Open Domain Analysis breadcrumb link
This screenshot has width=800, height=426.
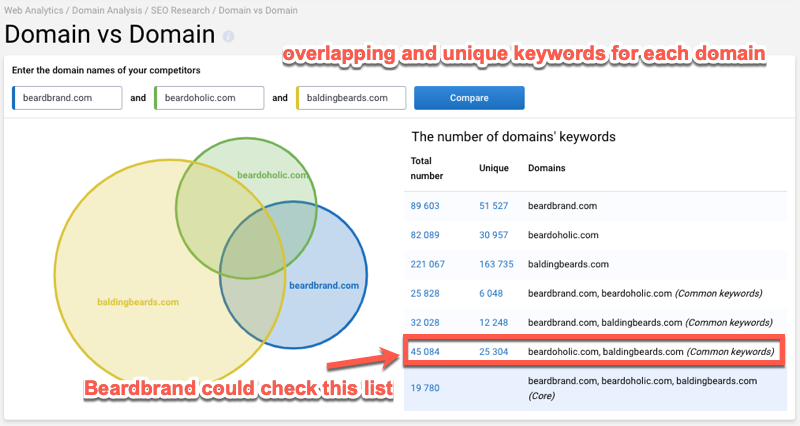107,10
